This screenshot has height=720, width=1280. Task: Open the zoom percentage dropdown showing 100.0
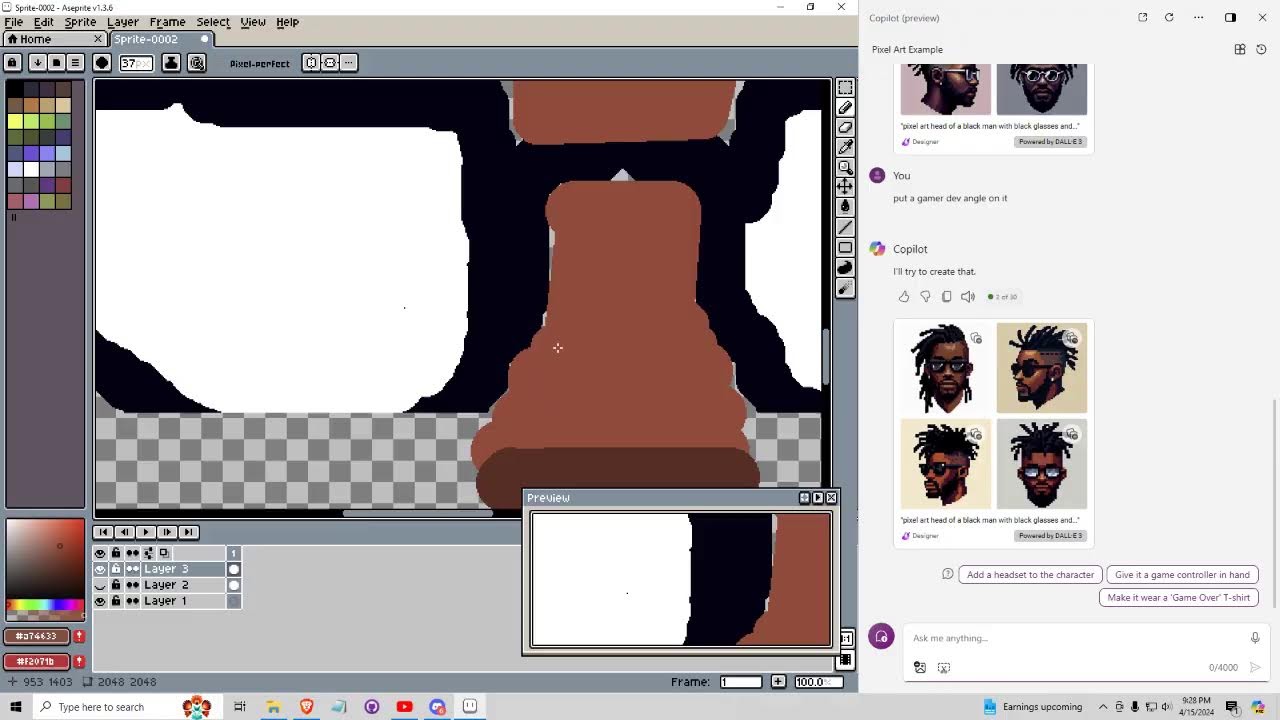pos(818,682)
